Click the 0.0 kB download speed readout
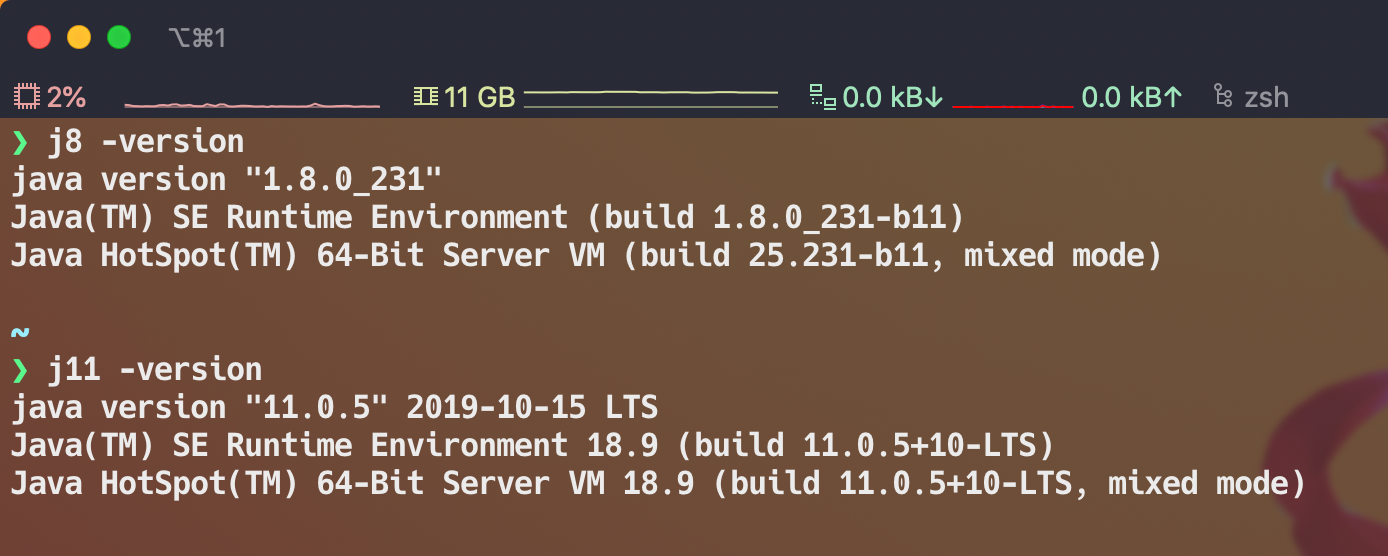Viewport: 1388px width, 556px height. 893,97
